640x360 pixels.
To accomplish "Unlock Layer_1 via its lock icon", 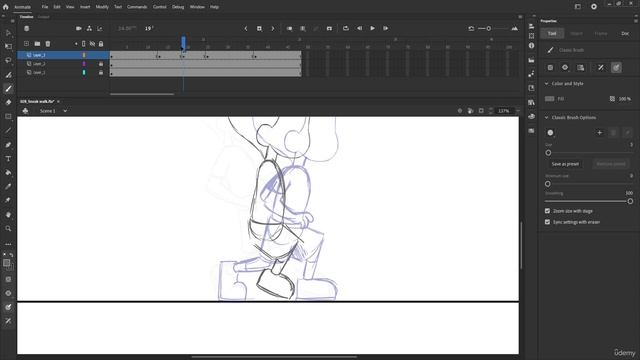I will (101, 72).
